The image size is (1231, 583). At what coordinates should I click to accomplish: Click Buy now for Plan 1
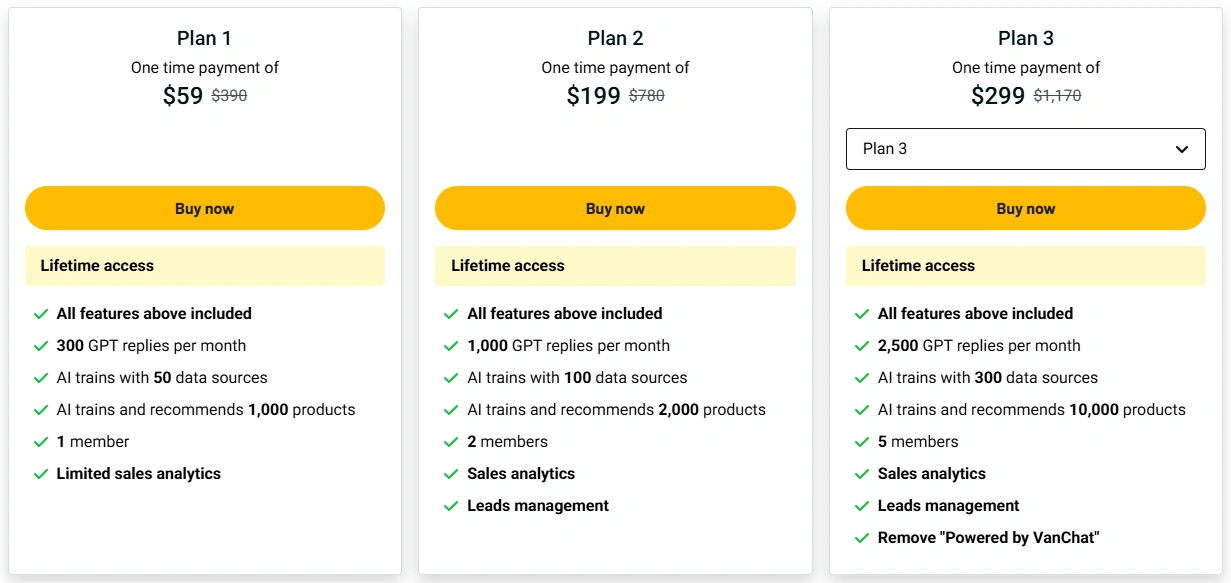tap(205, 208)
